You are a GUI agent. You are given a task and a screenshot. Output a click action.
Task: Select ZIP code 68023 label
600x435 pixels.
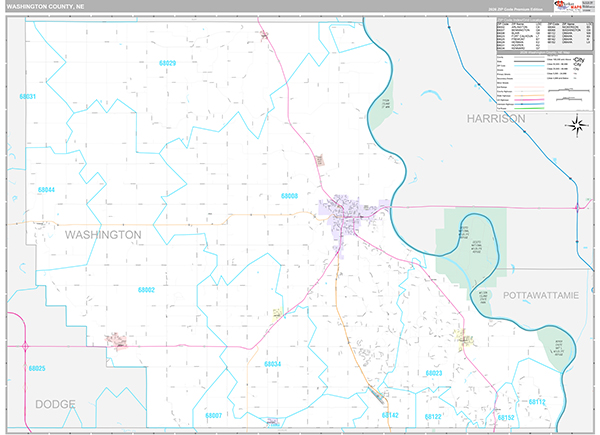point(433,373)
